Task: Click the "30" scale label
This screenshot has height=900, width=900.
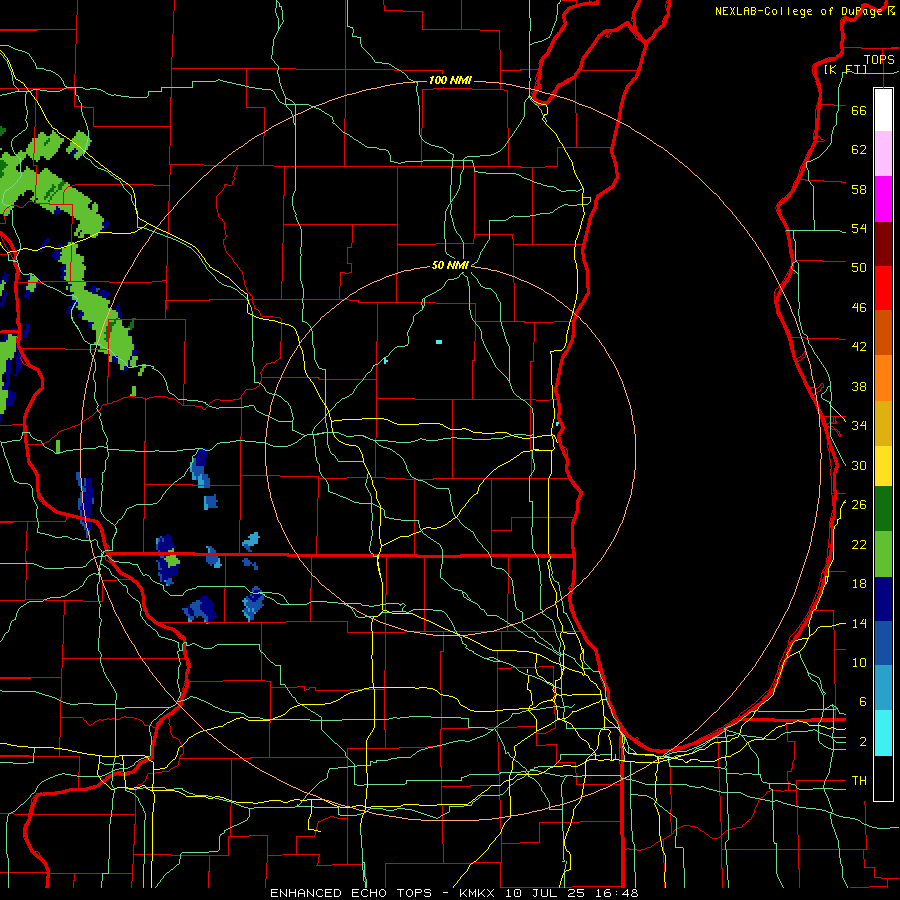Action: click(859, 465)
